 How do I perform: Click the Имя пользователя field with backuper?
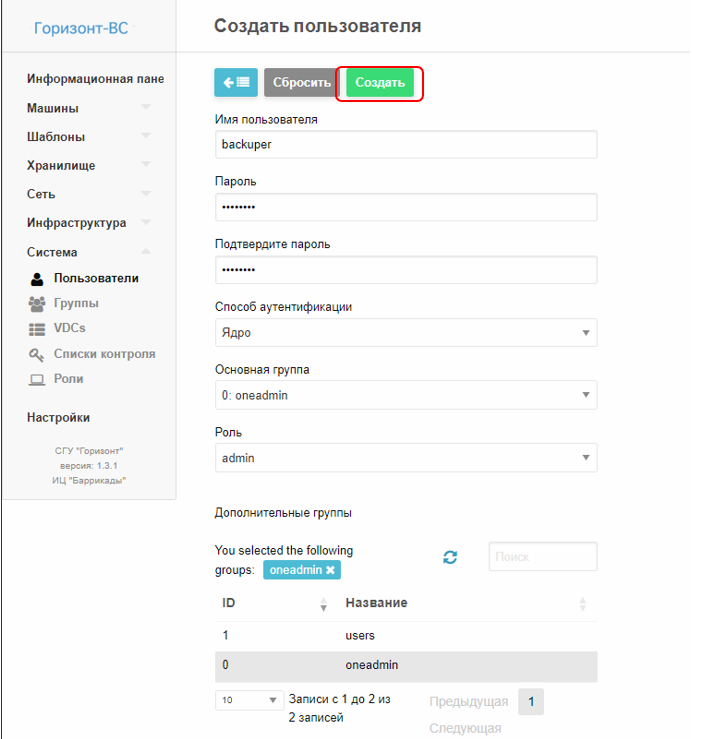tap(406, 144)
